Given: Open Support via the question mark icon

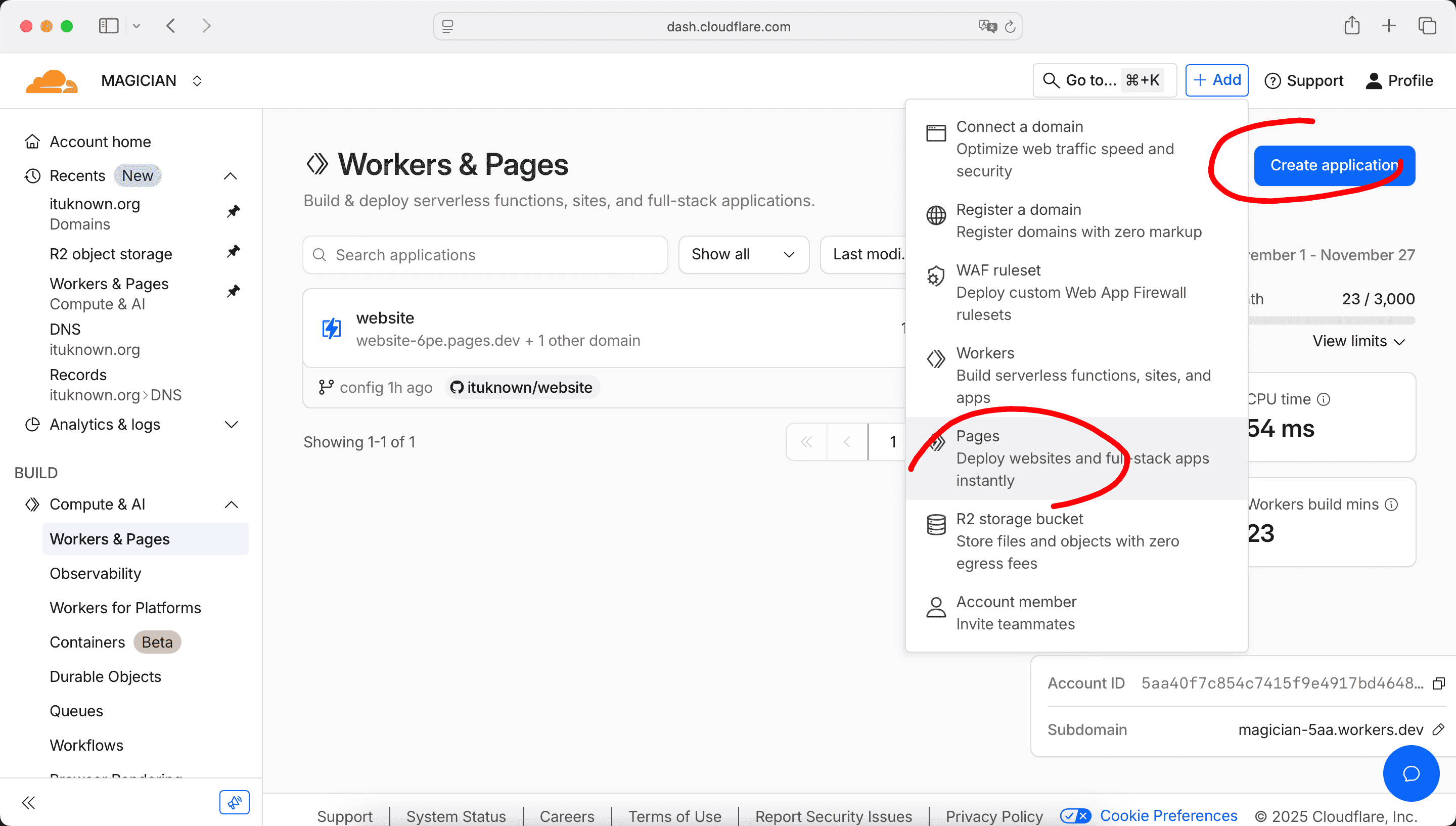Looking at the screenshot, I should click(x=1273, y=80).
